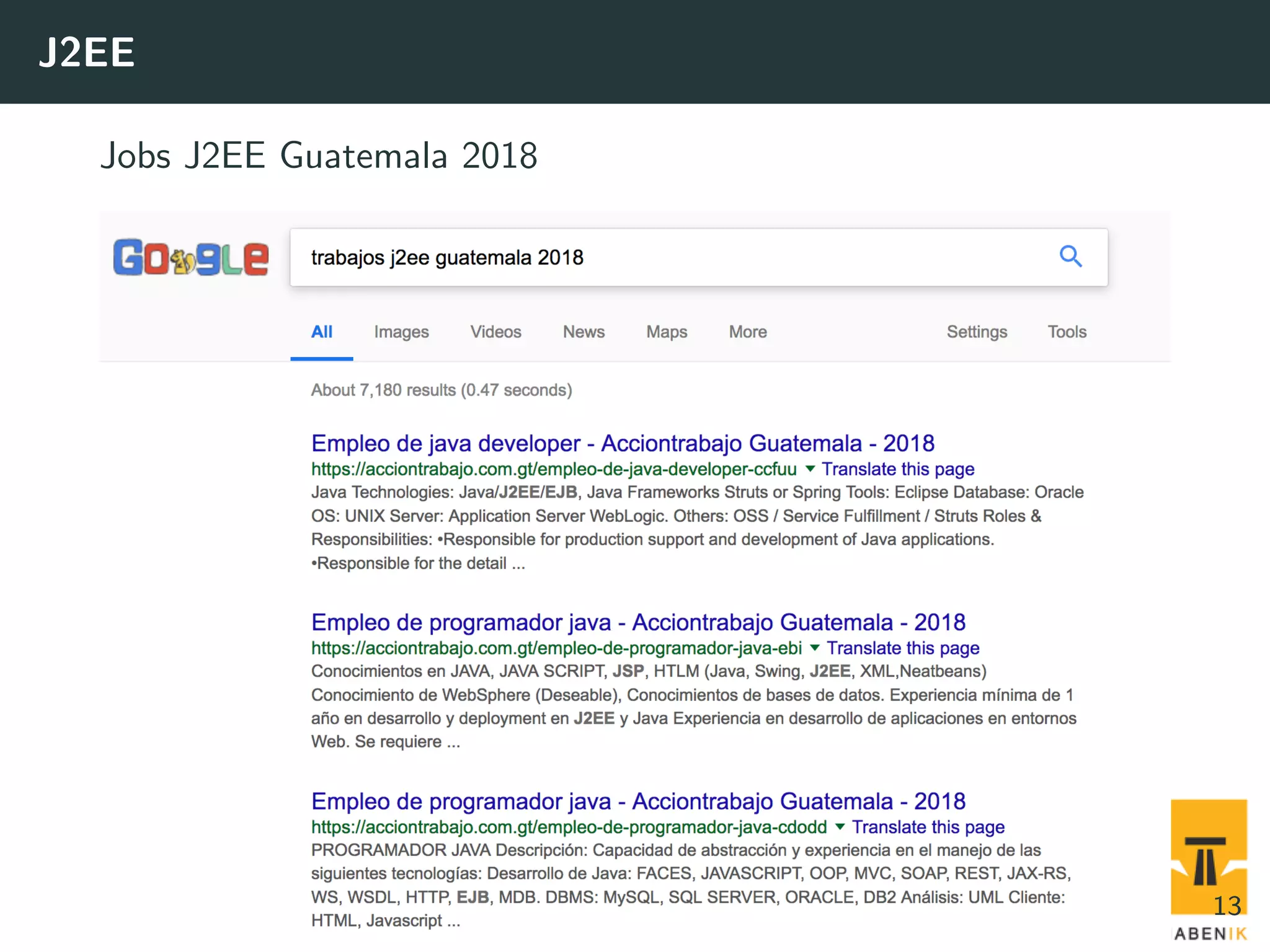Open the News results tab

pos(584,332)
